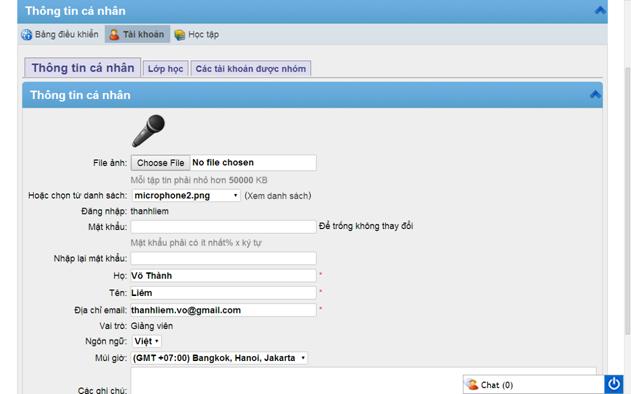
Task: Click the blue power logout icon
Action: pyautogui.click(x=613, y=384)
